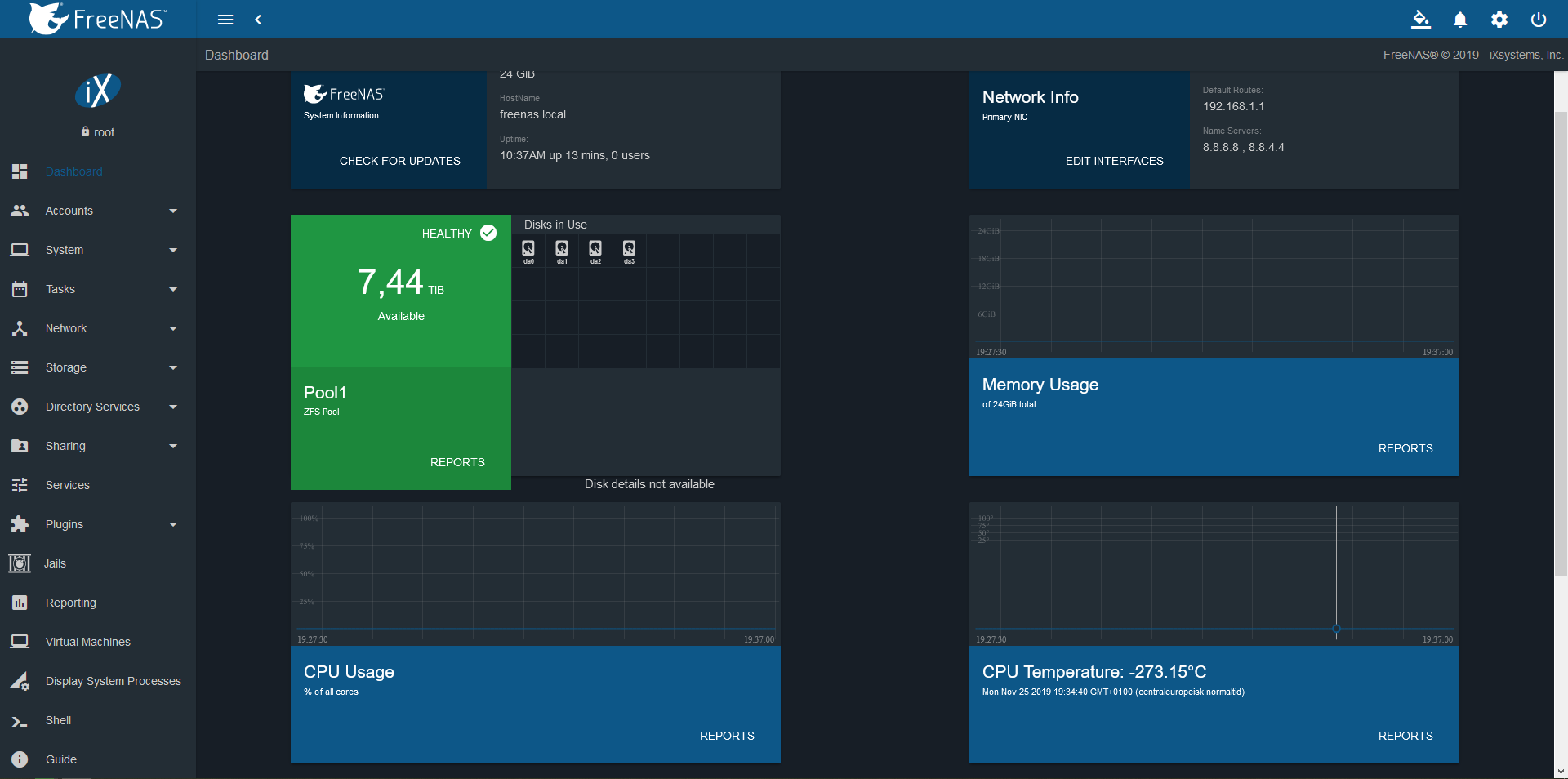The image size is (1568, 779).
Task: Click EDIT INTERFACES button
Action: pyautogui.click(x=1115, y=161)
